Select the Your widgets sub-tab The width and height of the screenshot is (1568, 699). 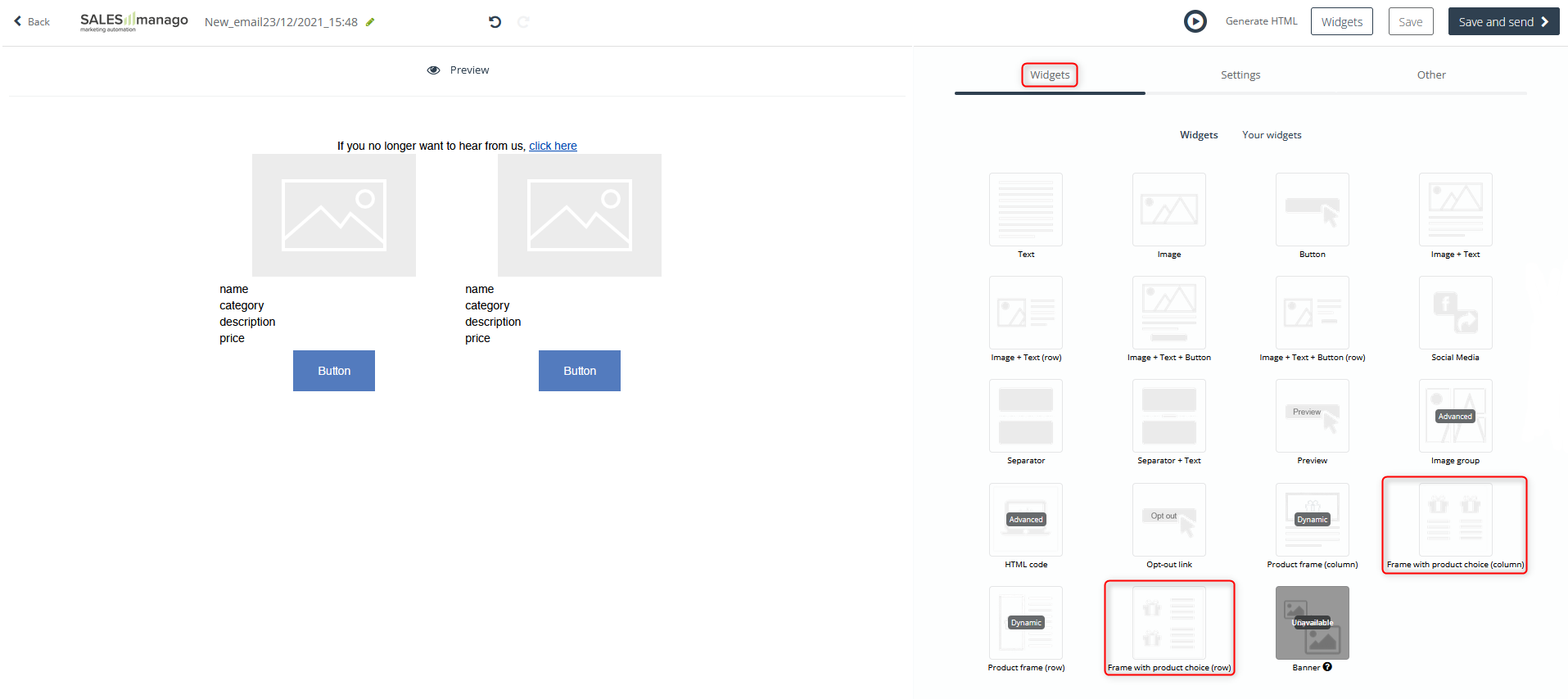(x=1272, y=135)
